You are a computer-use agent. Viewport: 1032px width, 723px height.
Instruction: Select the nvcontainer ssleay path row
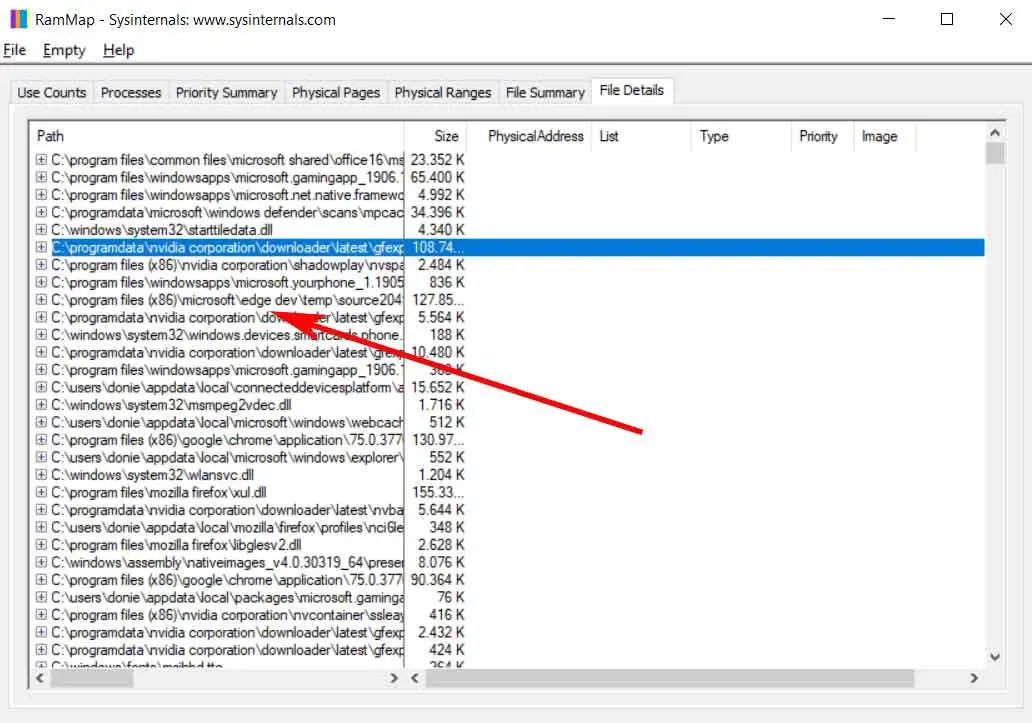[x=227, y=615]
